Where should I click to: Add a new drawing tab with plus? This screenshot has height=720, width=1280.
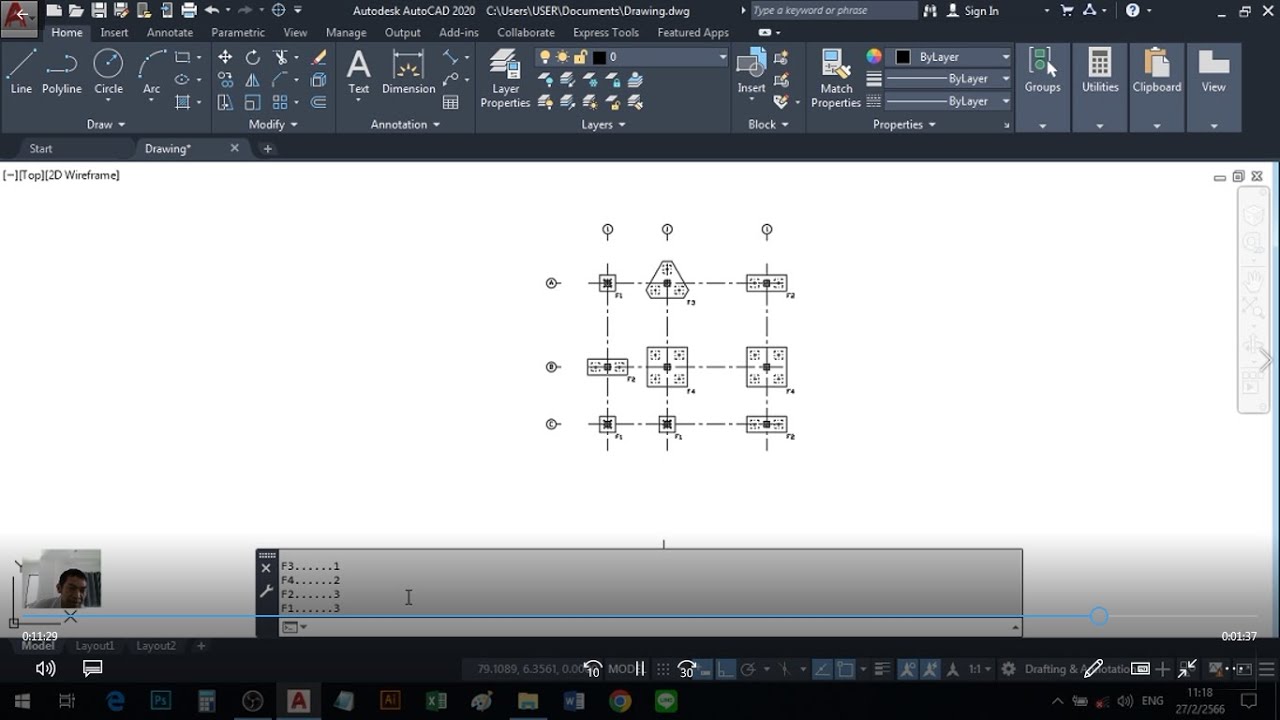[x=267, y=149]
